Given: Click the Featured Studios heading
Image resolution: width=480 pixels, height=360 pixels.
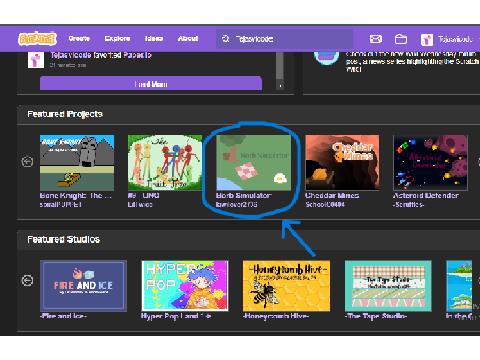Looking at the screenshot, I should 64,240.
